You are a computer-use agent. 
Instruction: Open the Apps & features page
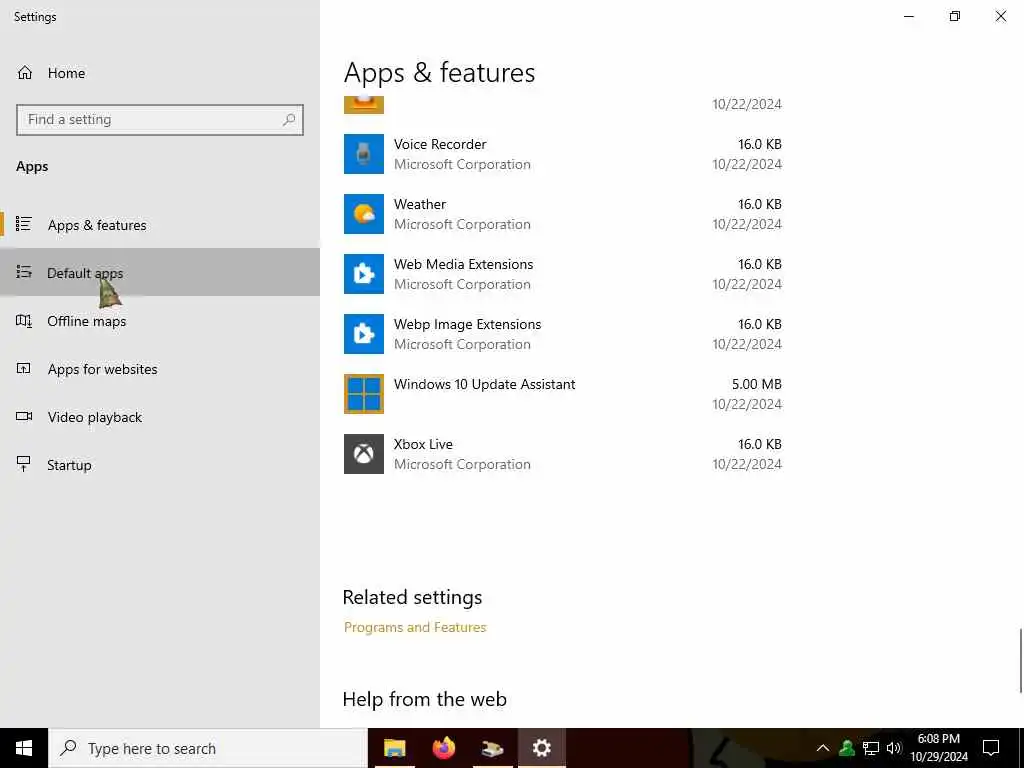160,225
